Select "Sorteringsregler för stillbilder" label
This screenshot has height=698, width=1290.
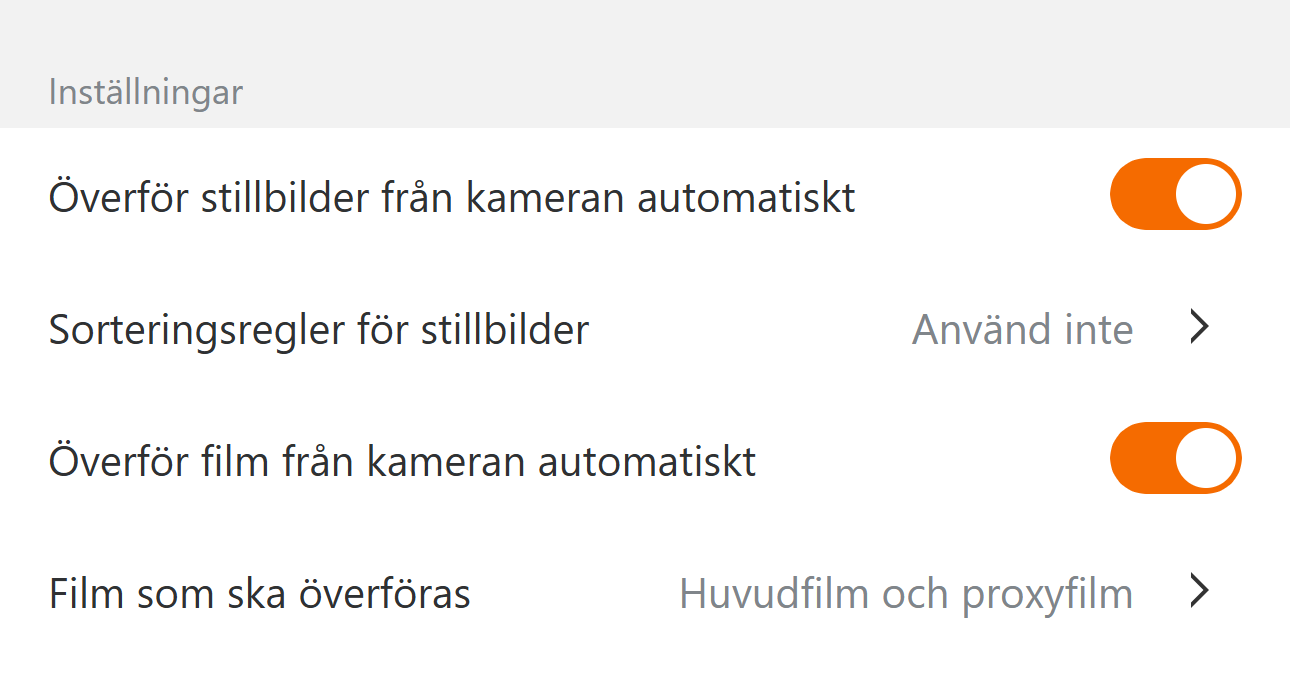pyautogui.click(x=319, y=329)
